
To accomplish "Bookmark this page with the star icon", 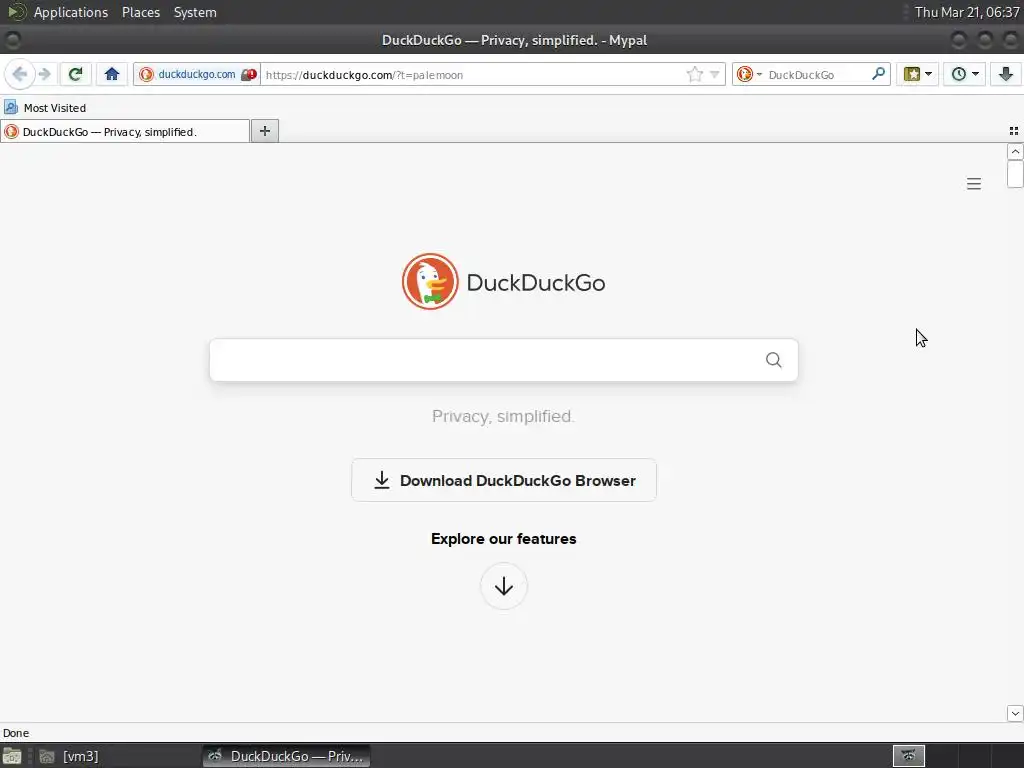I will pyautogui.click(x=695, y=74).
